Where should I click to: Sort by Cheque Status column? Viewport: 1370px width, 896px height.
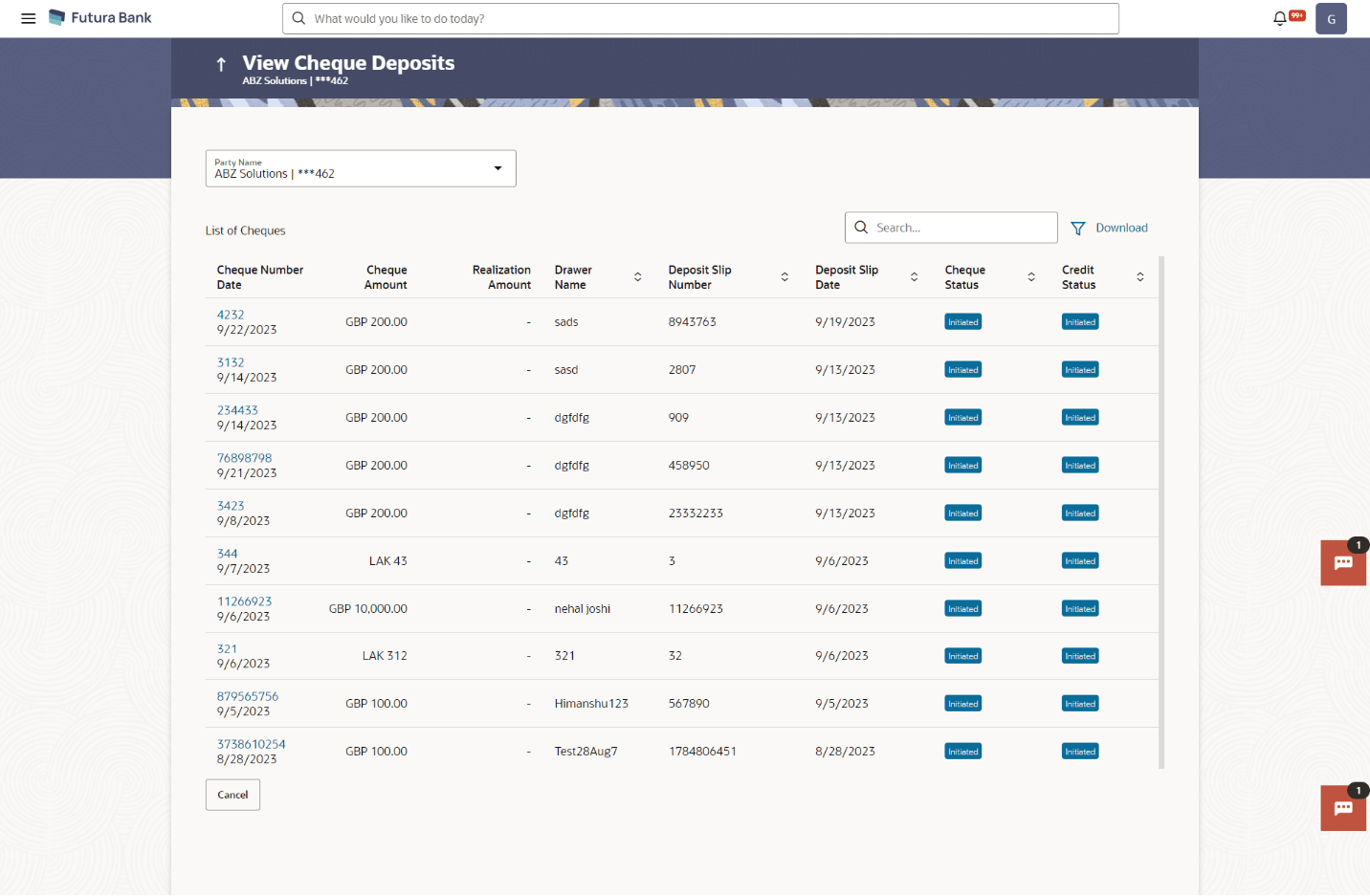[x=1031, y=277]
